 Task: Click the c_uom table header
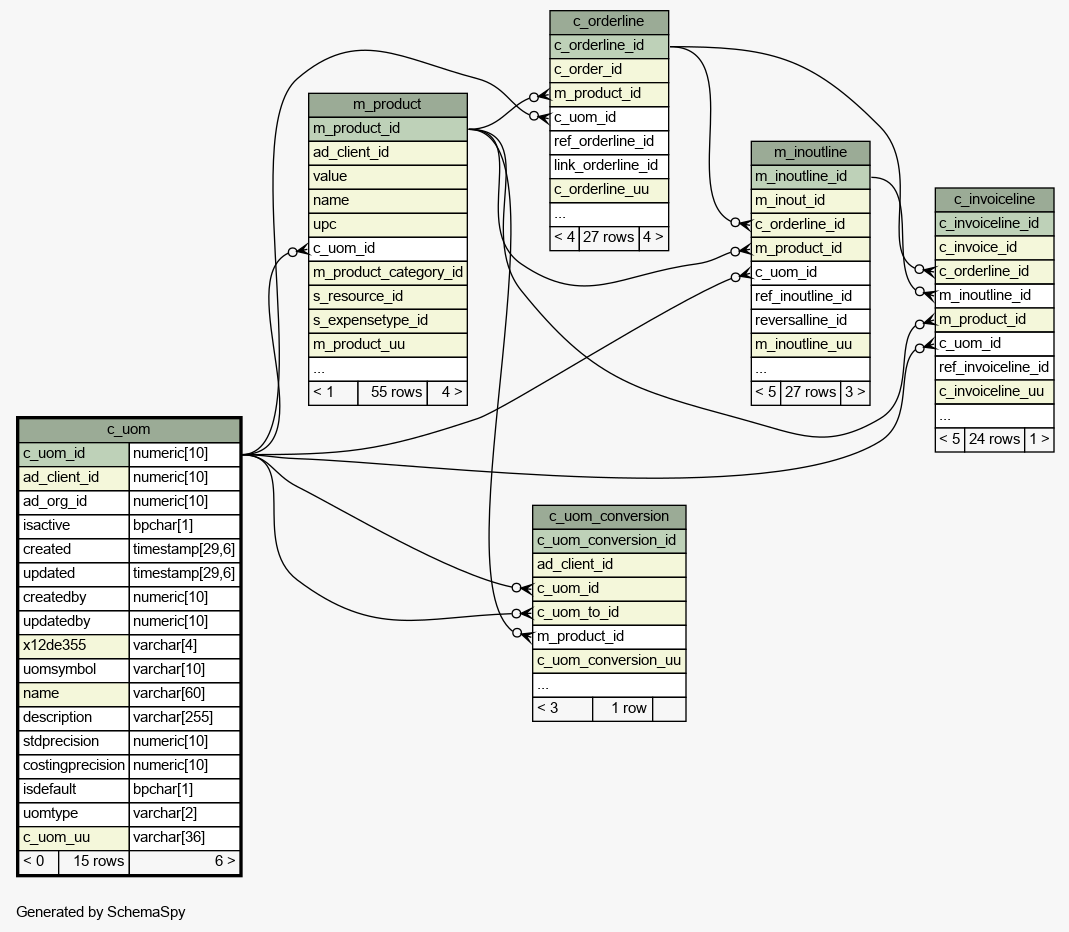point(129,430)
